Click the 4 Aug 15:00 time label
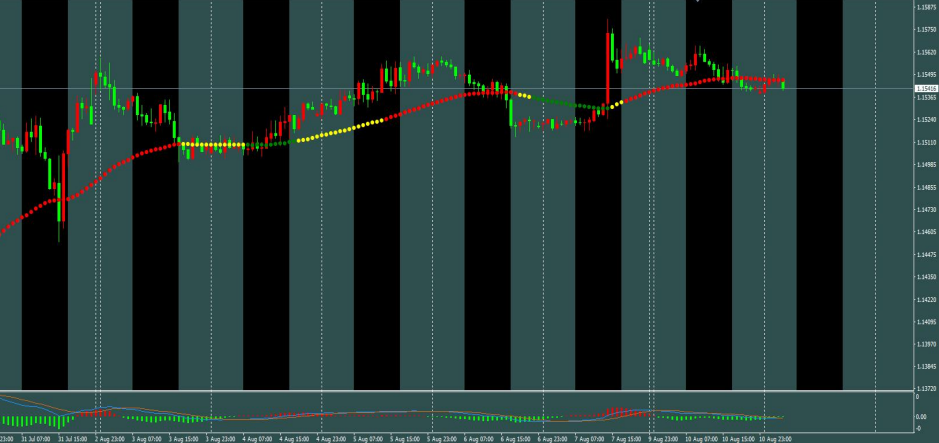The width and height of the screenshot is (939, 443). point(293,439)
